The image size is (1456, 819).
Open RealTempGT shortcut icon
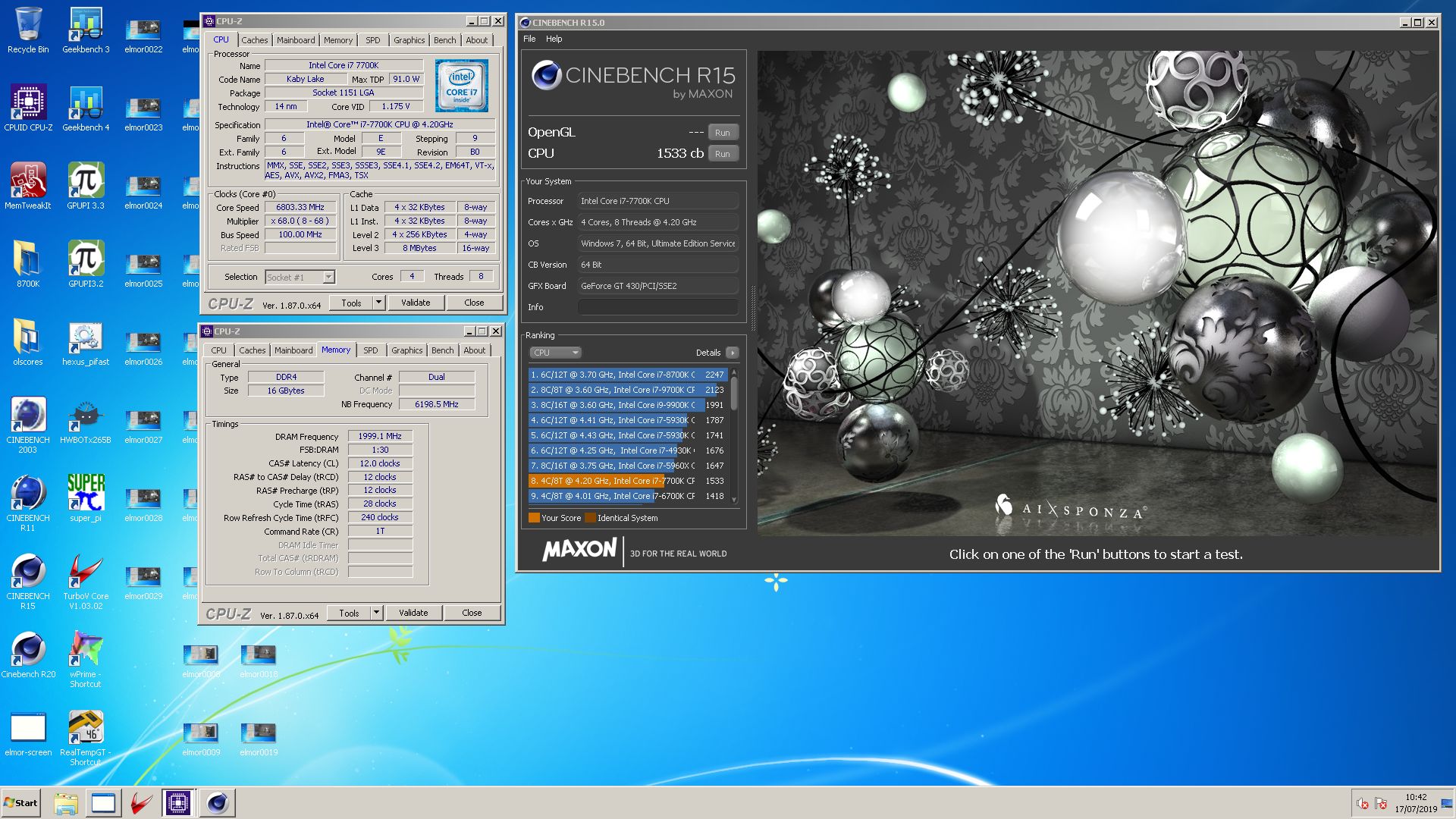(86, 738)
